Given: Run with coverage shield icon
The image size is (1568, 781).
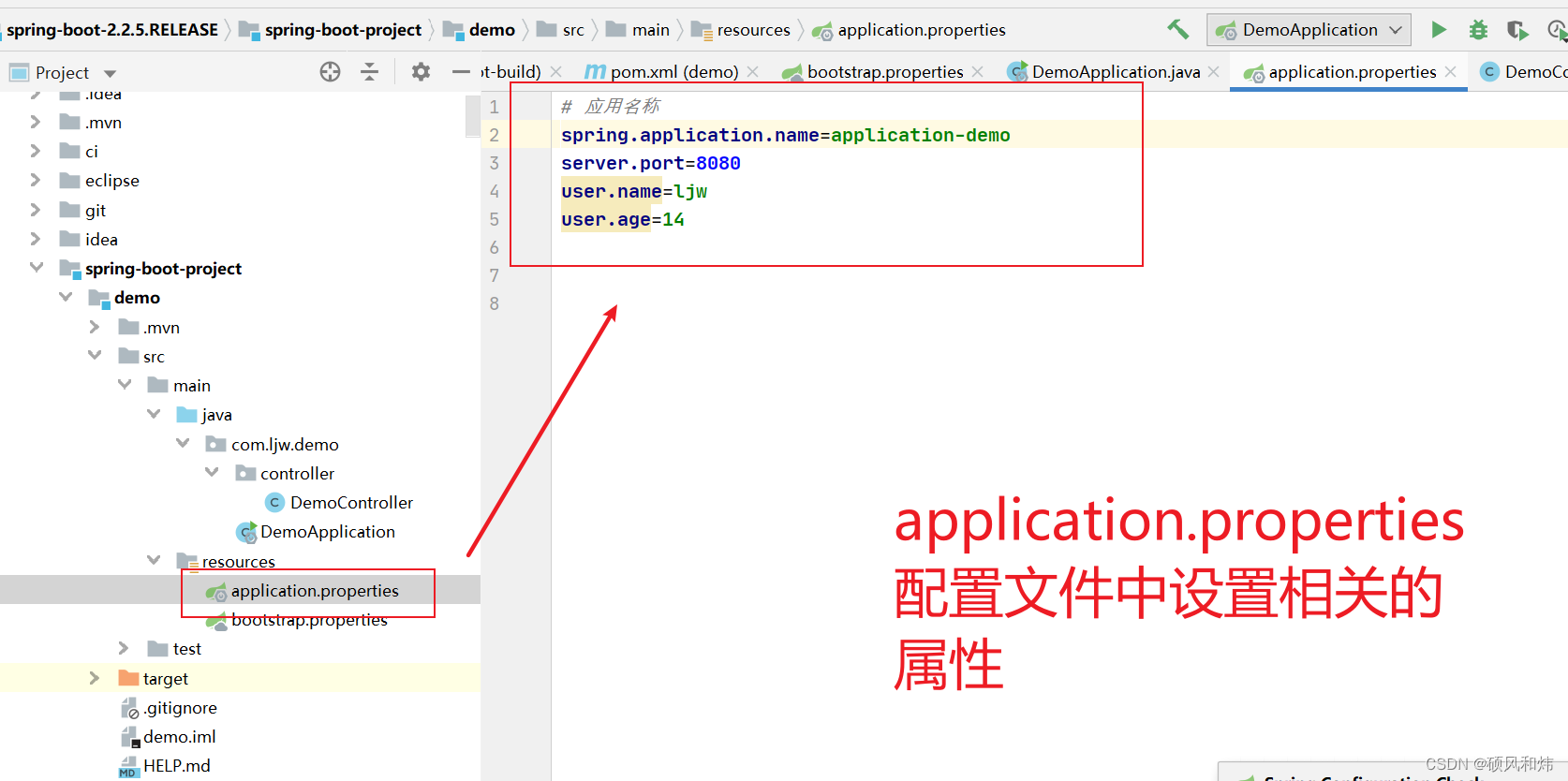Looking at the screenshot, I should [1517, 30].
